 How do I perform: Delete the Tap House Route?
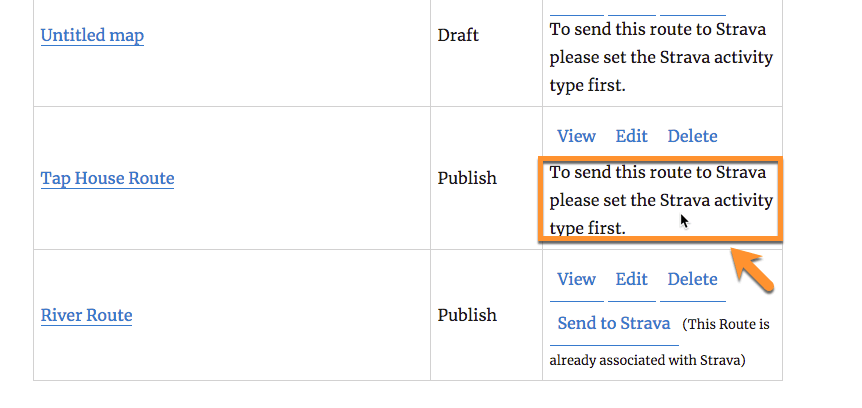point(692,136)
